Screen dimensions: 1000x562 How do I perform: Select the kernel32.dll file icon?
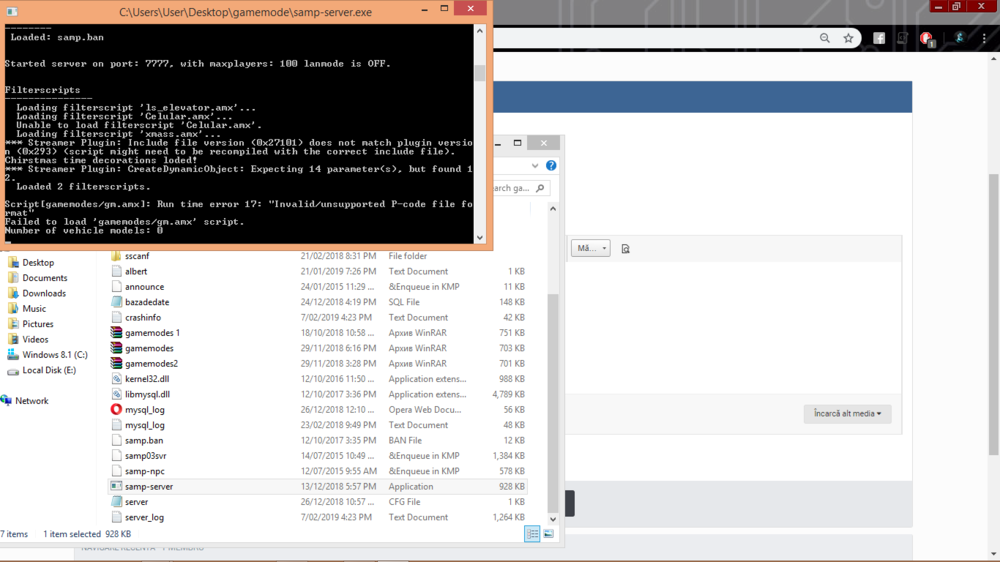pyautogui.click(x=116, y=378)
